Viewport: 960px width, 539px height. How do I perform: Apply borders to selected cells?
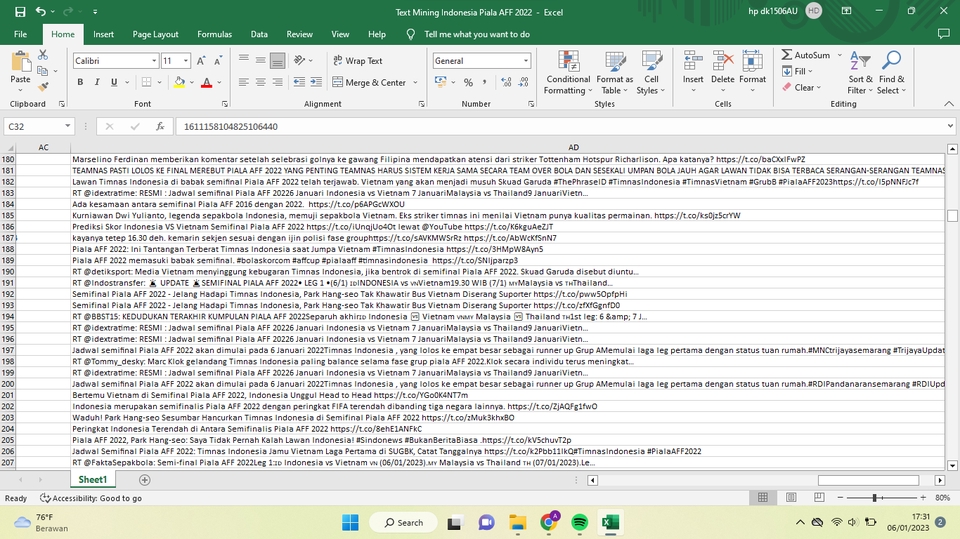pyautogui.click(x=146, y=82)
